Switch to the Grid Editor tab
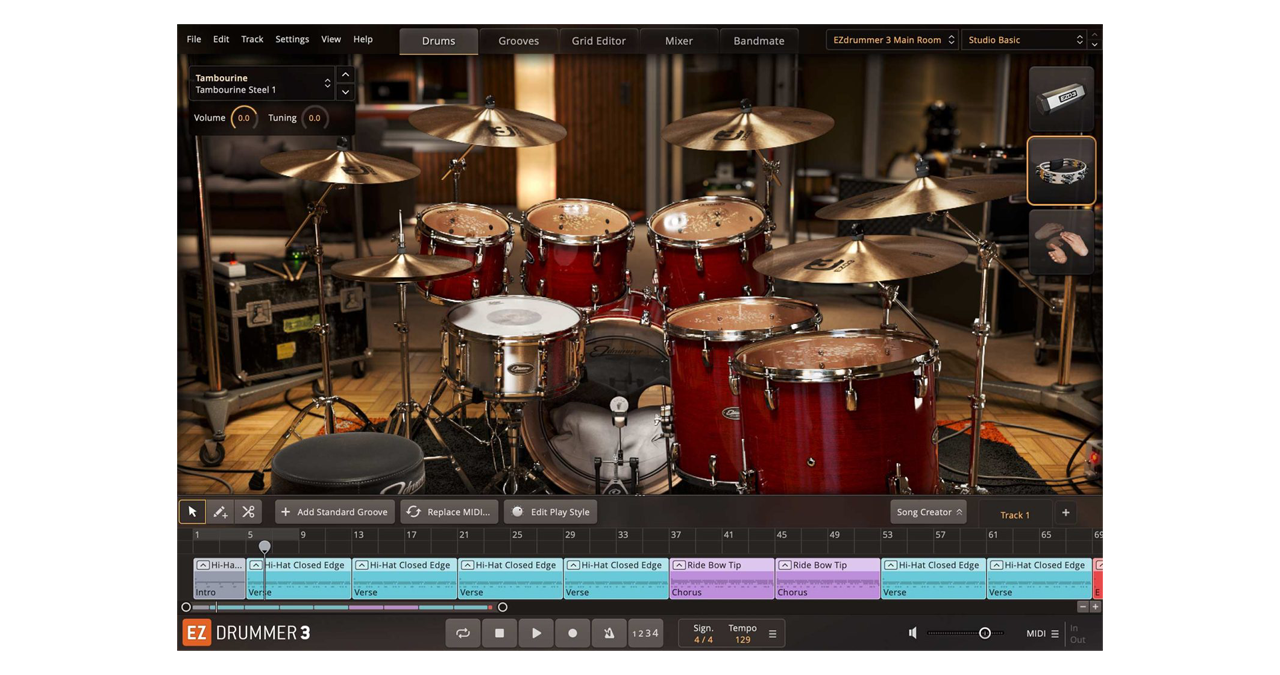The image size is (1280, 675). [x=599, y=41]
